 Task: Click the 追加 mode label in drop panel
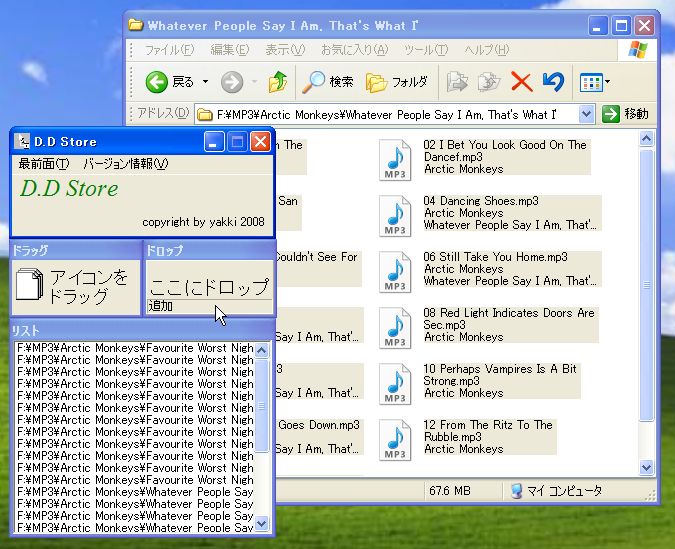click(x=161, y=306)
